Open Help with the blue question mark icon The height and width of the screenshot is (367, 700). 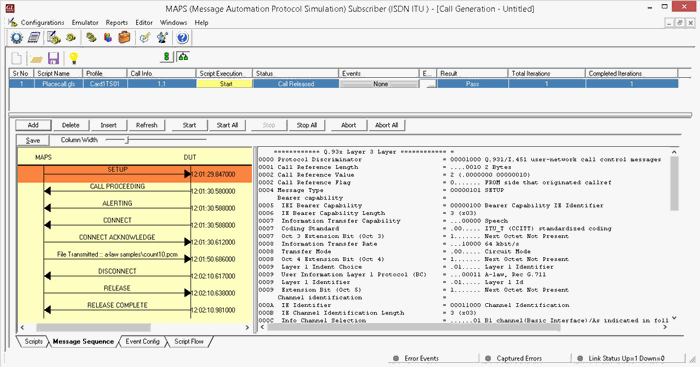[x=182, y=38]
